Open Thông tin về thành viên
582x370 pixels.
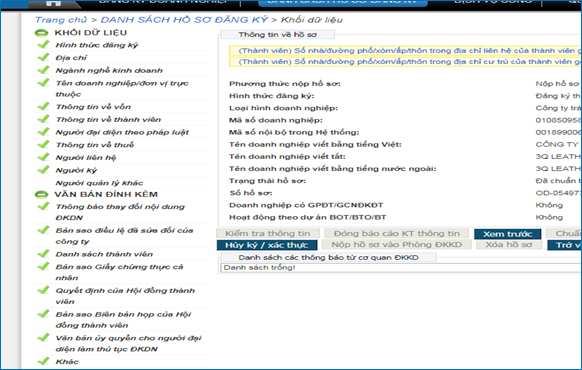click(x=108, y=119)
